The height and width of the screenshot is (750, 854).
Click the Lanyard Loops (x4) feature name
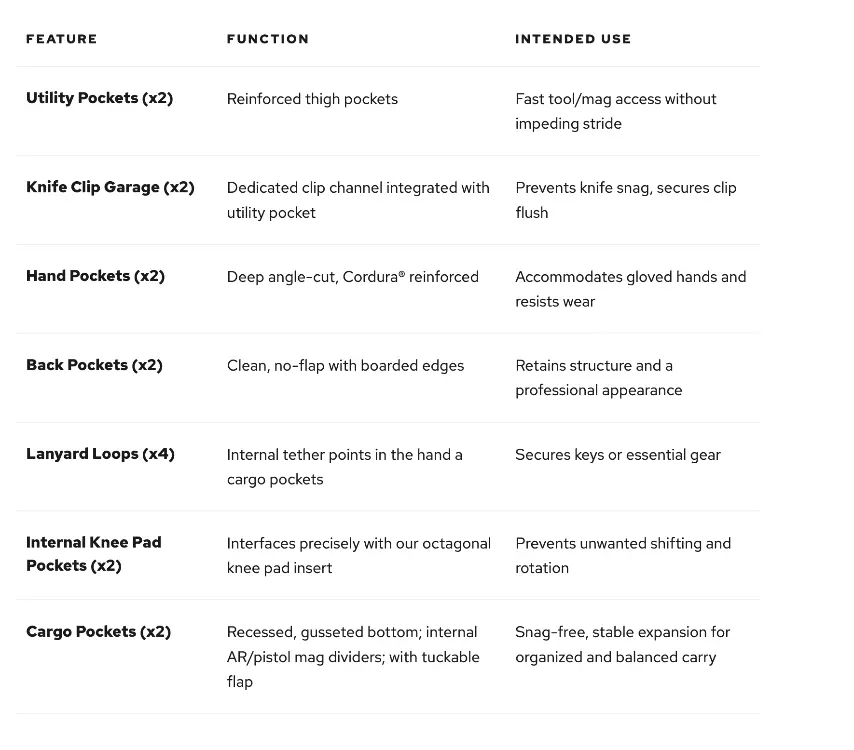click(100, 454)
